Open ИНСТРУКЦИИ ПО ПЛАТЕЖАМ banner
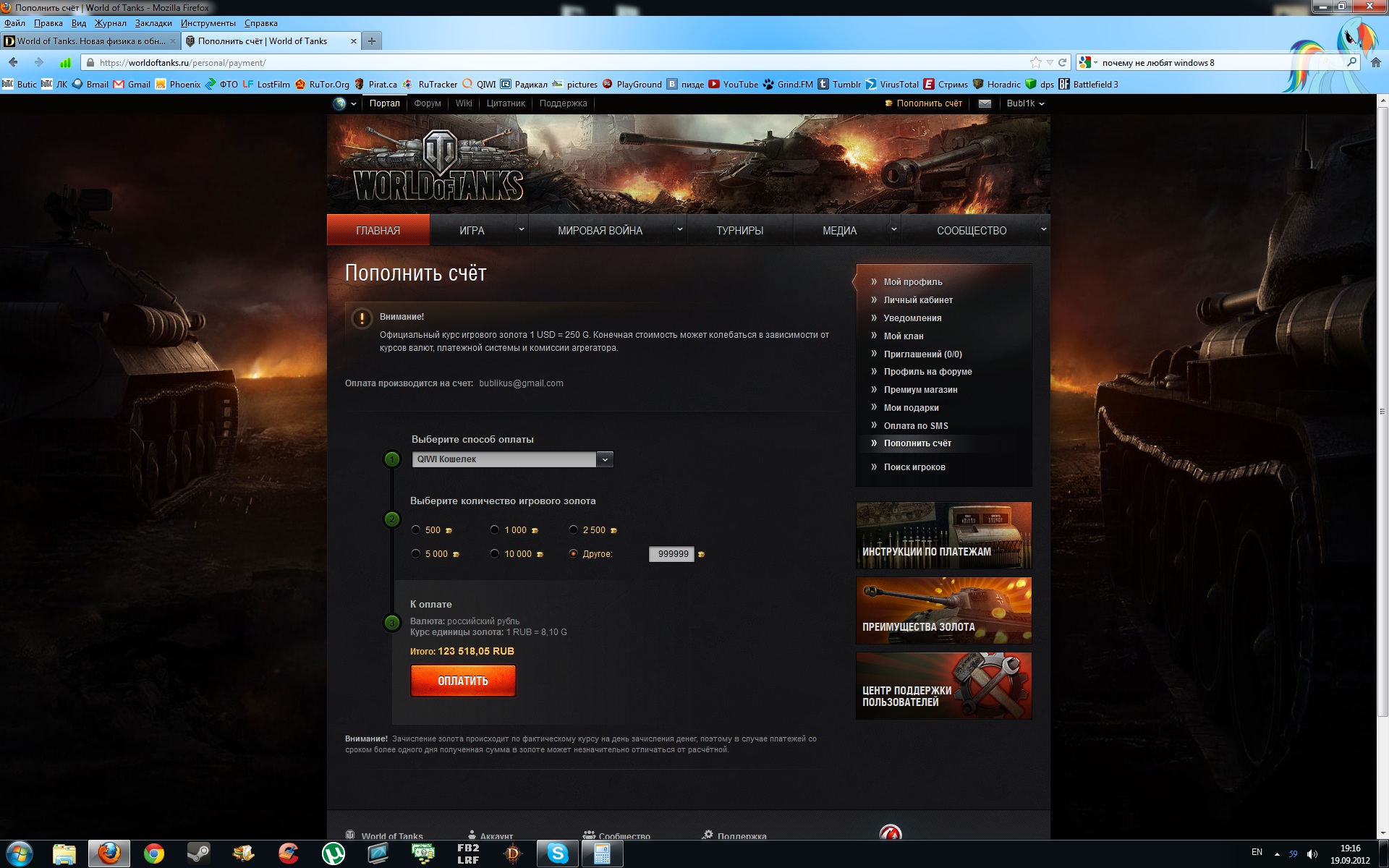 pyautogui.click(x=943, y=535)
